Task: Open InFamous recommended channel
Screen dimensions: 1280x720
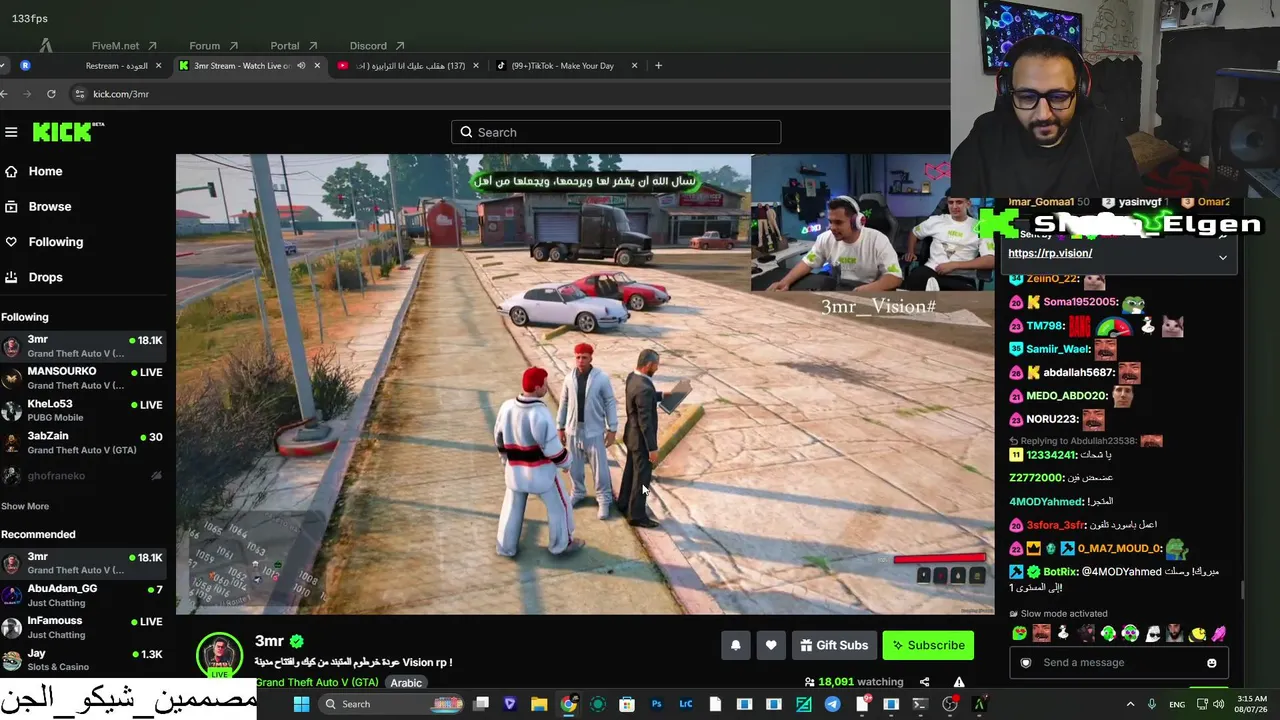Action: tap(83, 627)
